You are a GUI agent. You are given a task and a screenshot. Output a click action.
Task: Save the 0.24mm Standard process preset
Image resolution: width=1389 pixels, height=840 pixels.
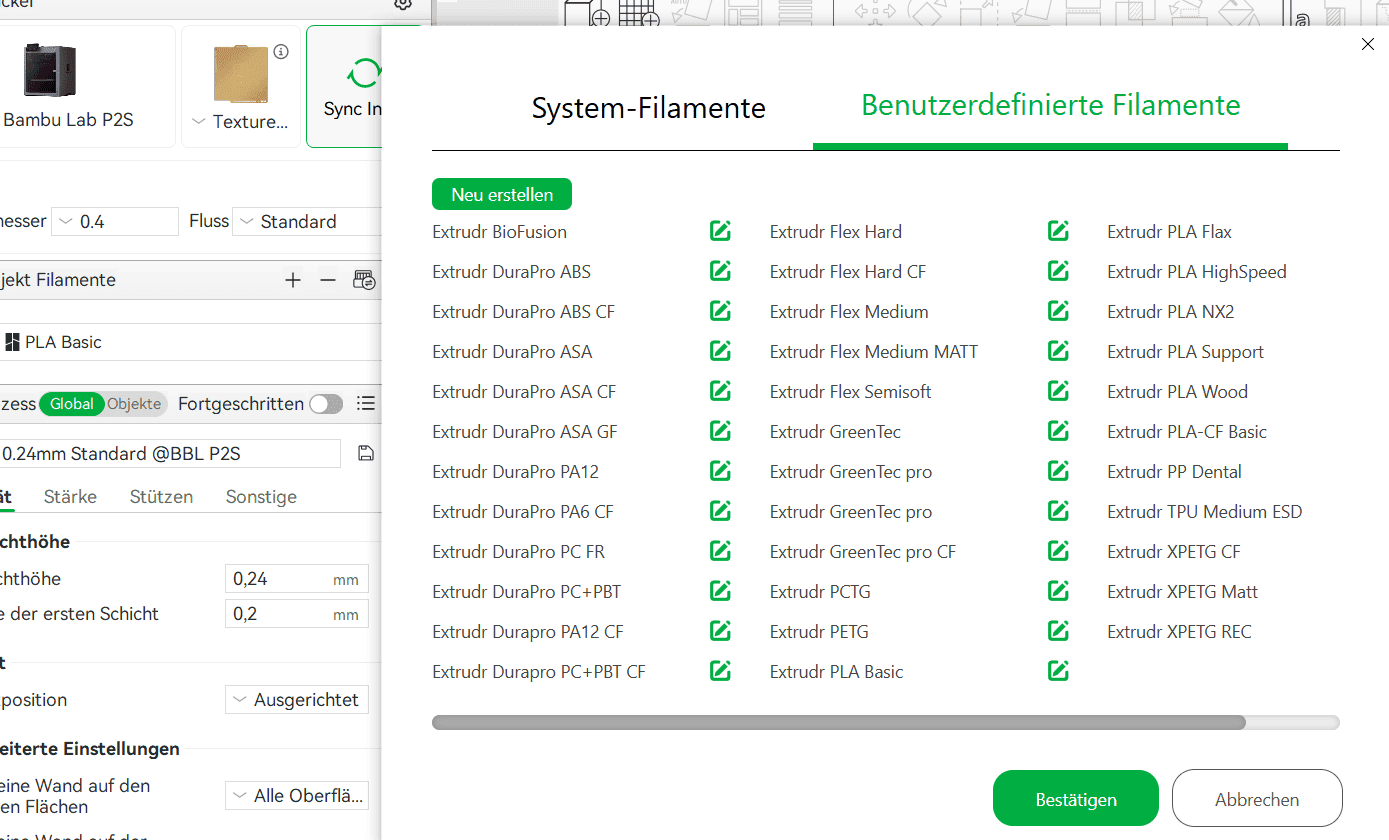(366, 454)
